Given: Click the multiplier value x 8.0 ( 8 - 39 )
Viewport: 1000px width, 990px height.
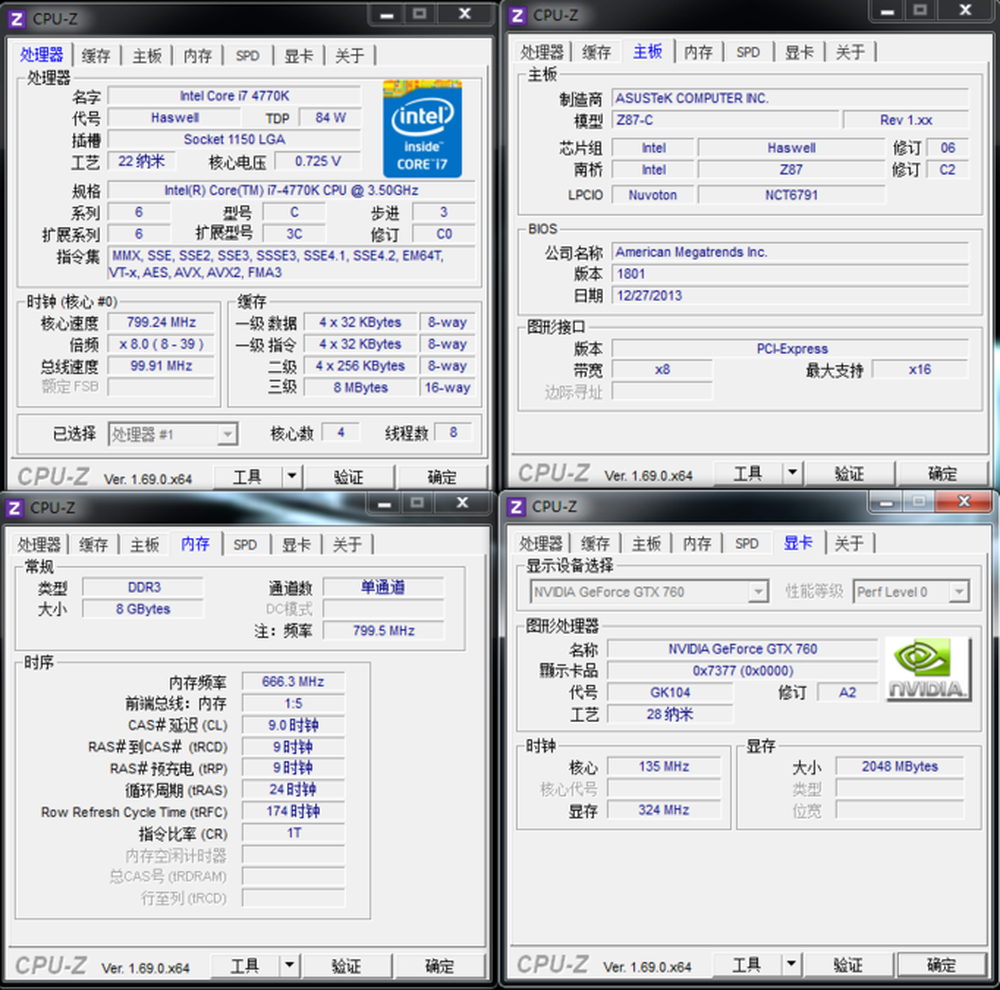Looking at the screenshot, I should pyautogui.click(x=161, y=344).
